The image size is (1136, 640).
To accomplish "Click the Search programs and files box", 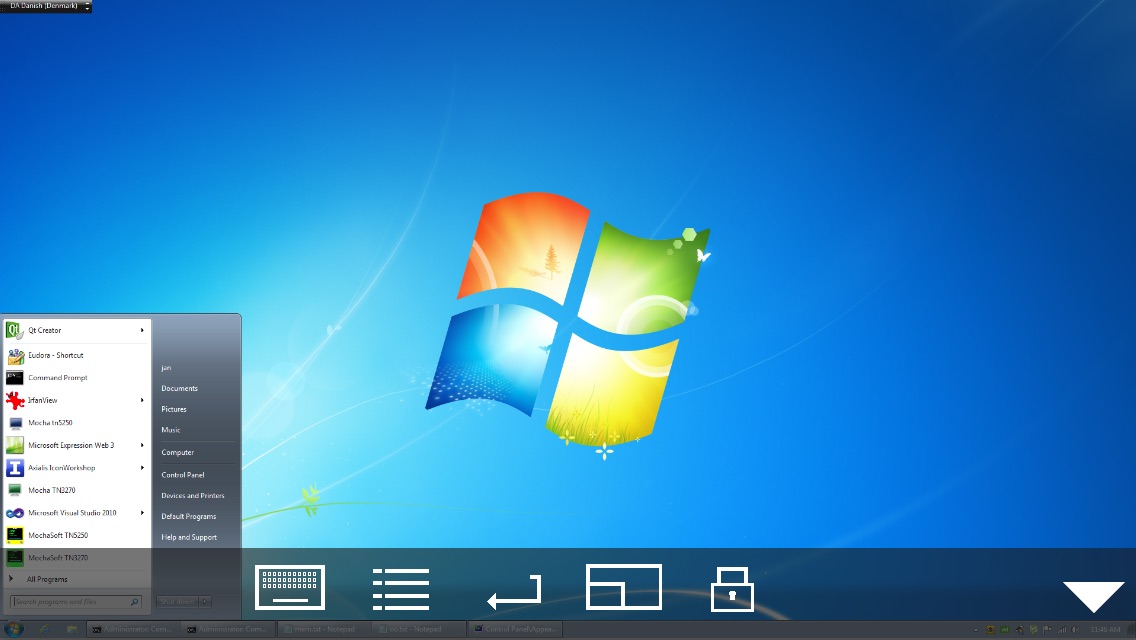I will [x=75, y=602].
